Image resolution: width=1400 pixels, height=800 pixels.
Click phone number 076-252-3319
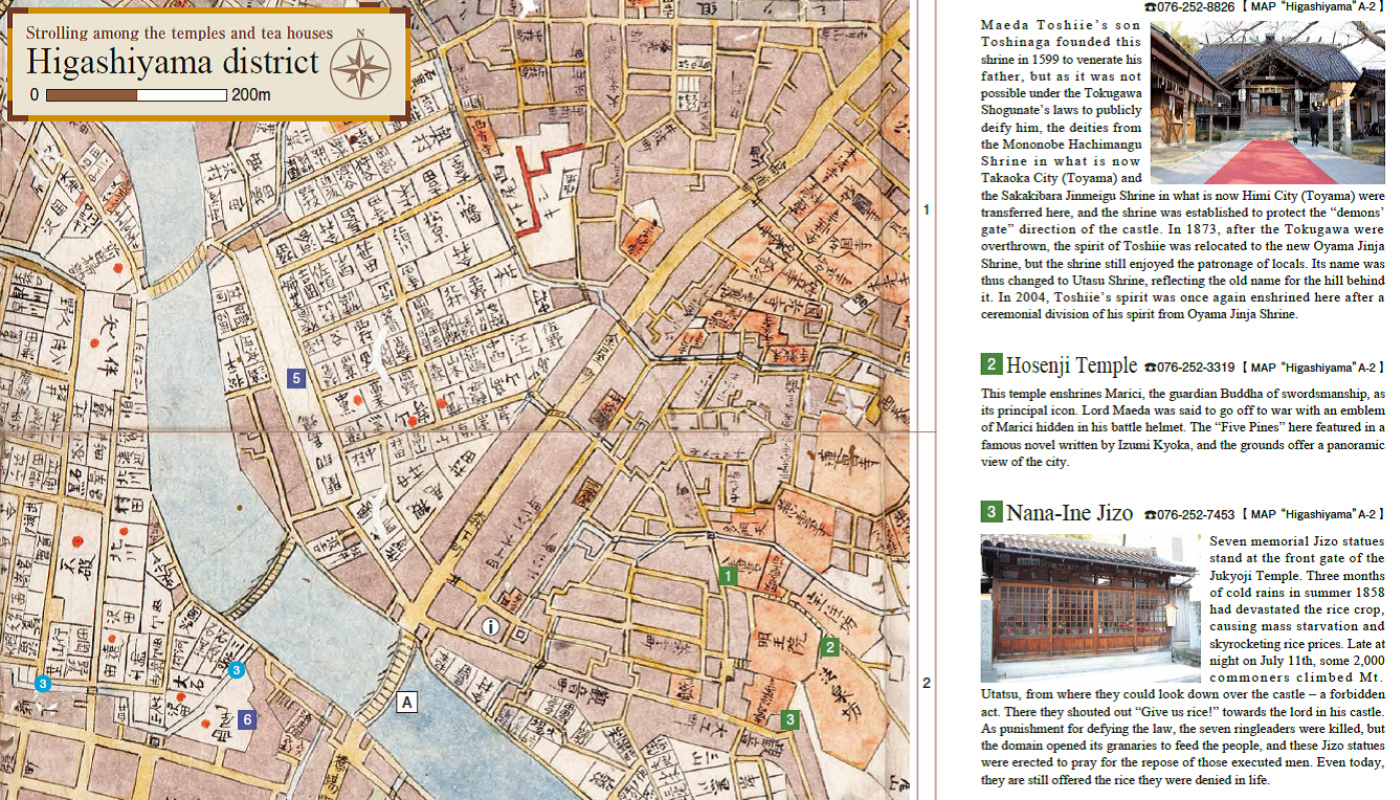[x=1197, y=367]
